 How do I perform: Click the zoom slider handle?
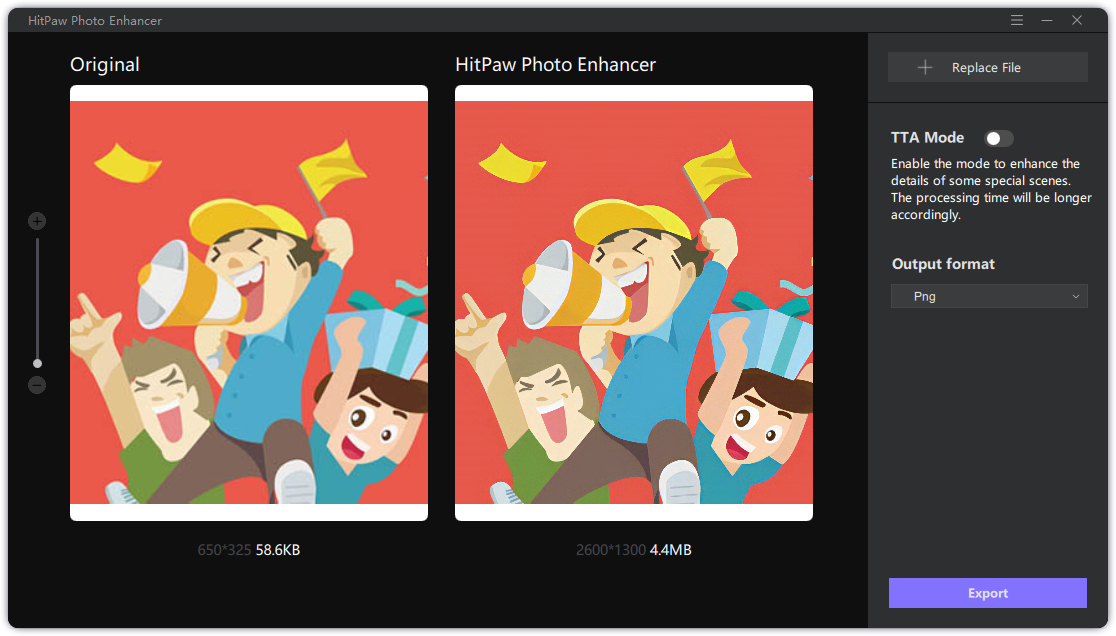tap(37, 363)
